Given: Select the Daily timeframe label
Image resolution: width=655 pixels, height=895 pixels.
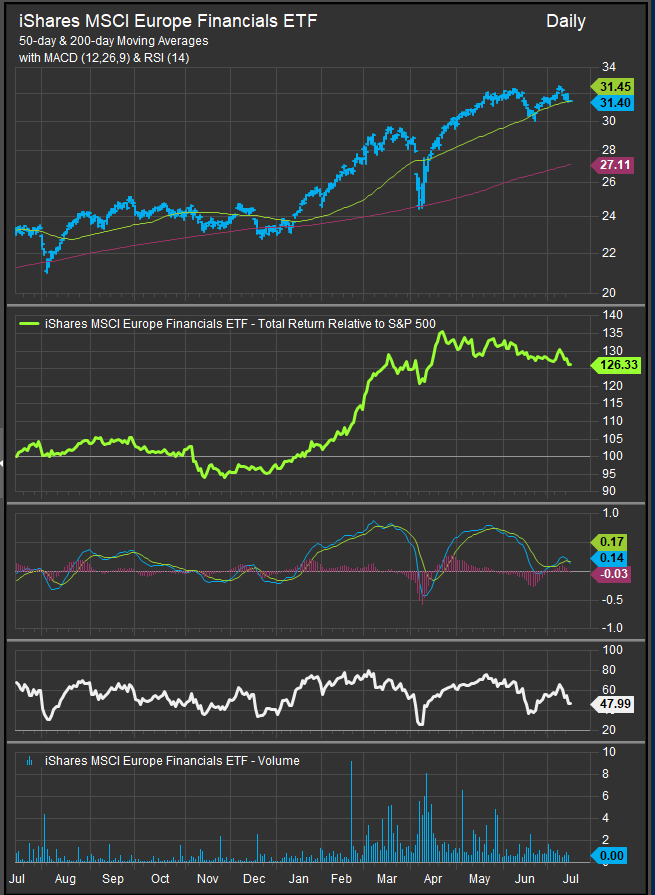Looking at the screenshot, I should click(x=565, y=22).
